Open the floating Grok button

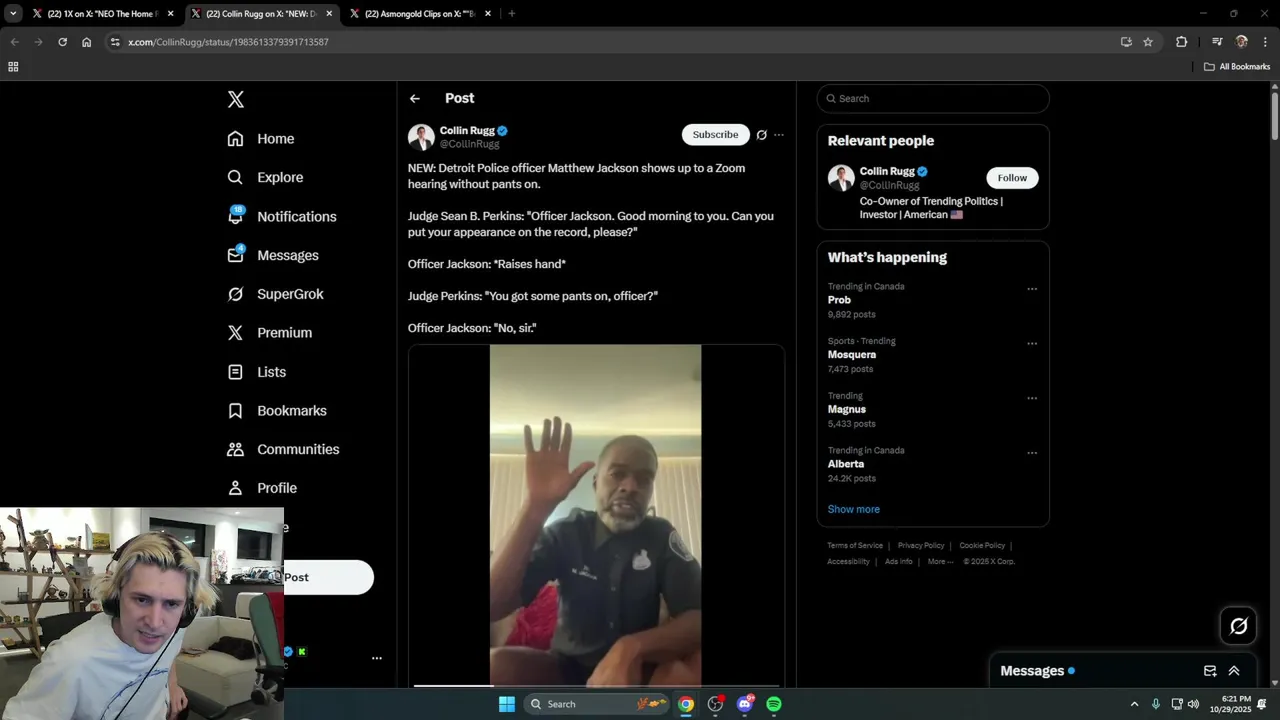tap(1238, 626)
